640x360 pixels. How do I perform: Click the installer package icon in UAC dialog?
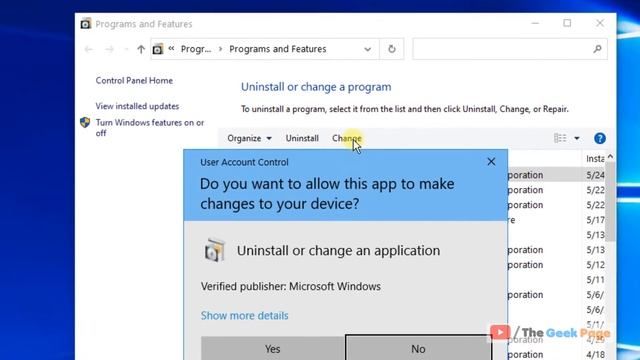pos(215,249)
